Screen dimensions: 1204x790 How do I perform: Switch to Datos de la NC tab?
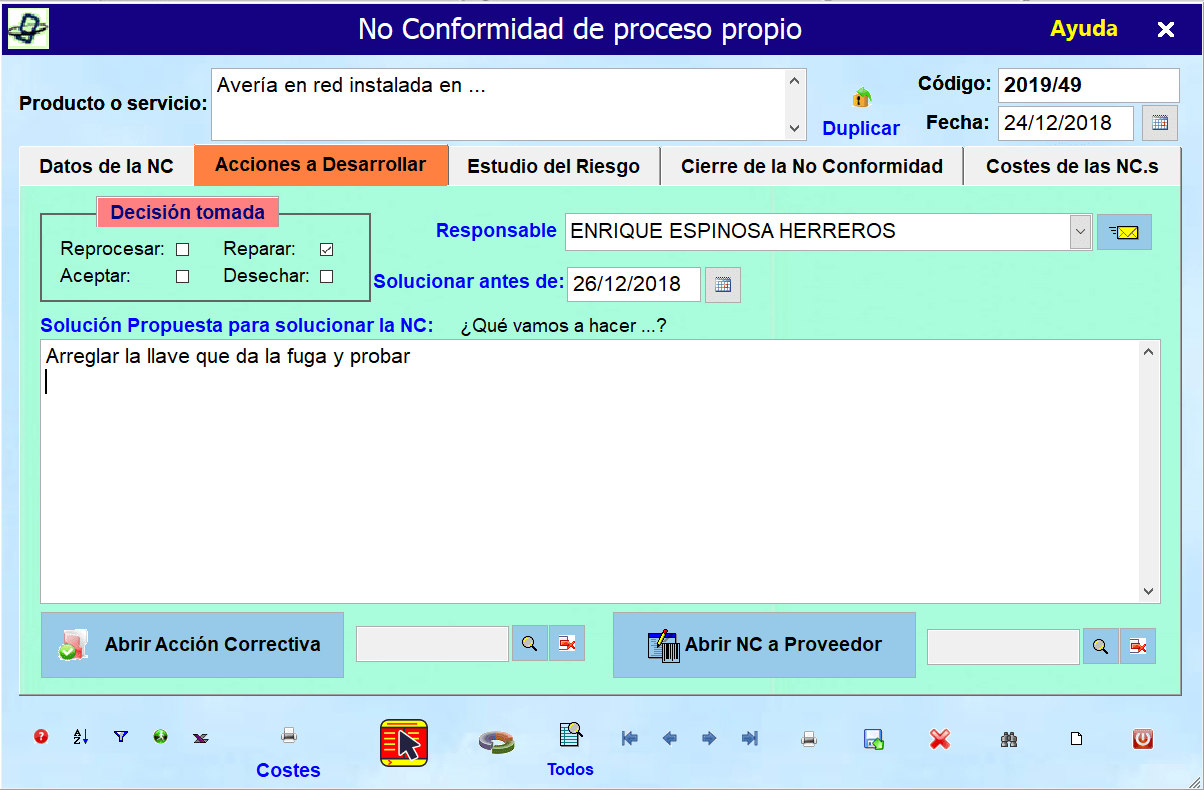pyautogui.click(x=106, y=166)
